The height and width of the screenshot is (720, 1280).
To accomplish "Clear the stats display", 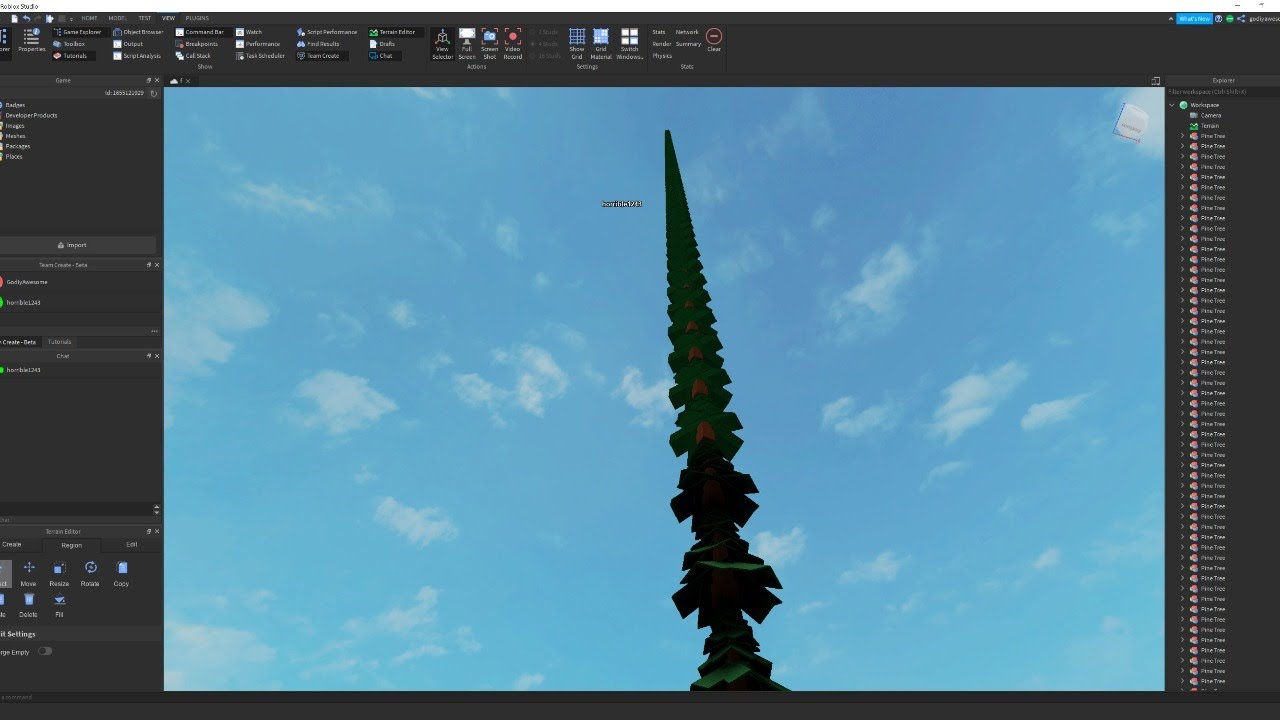I will 713,40.
